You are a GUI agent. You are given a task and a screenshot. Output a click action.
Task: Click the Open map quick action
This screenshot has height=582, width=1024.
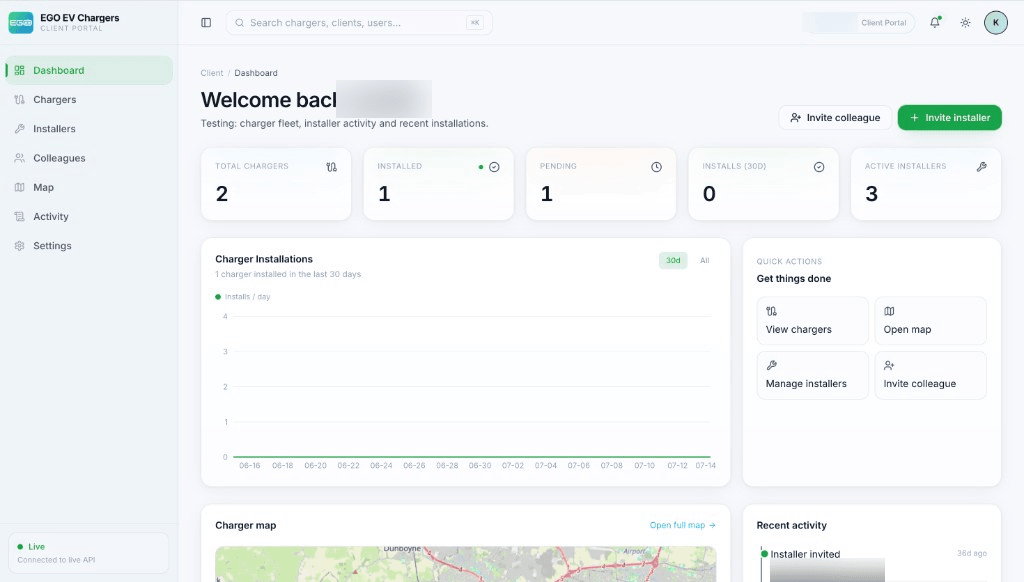tap(931, 321)
